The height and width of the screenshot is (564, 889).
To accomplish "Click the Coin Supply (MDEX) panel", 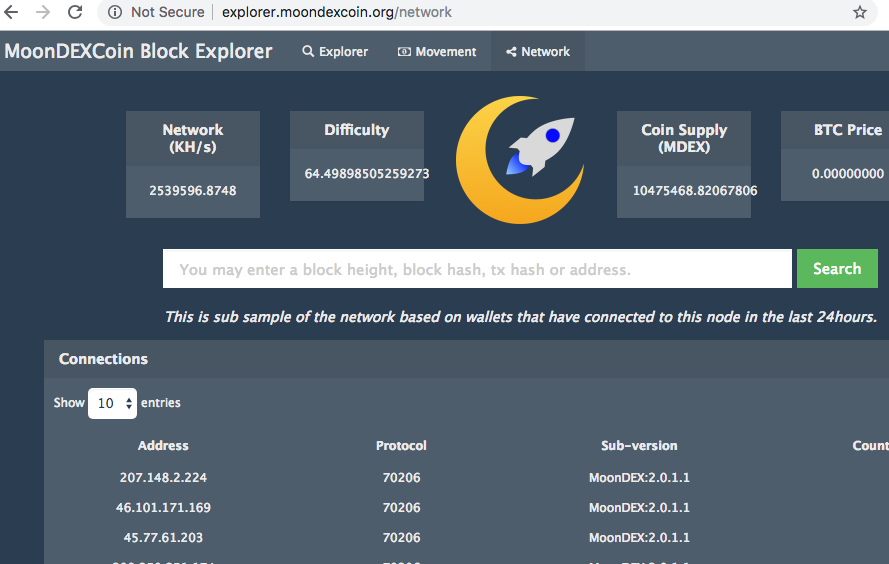I will 684,164.
